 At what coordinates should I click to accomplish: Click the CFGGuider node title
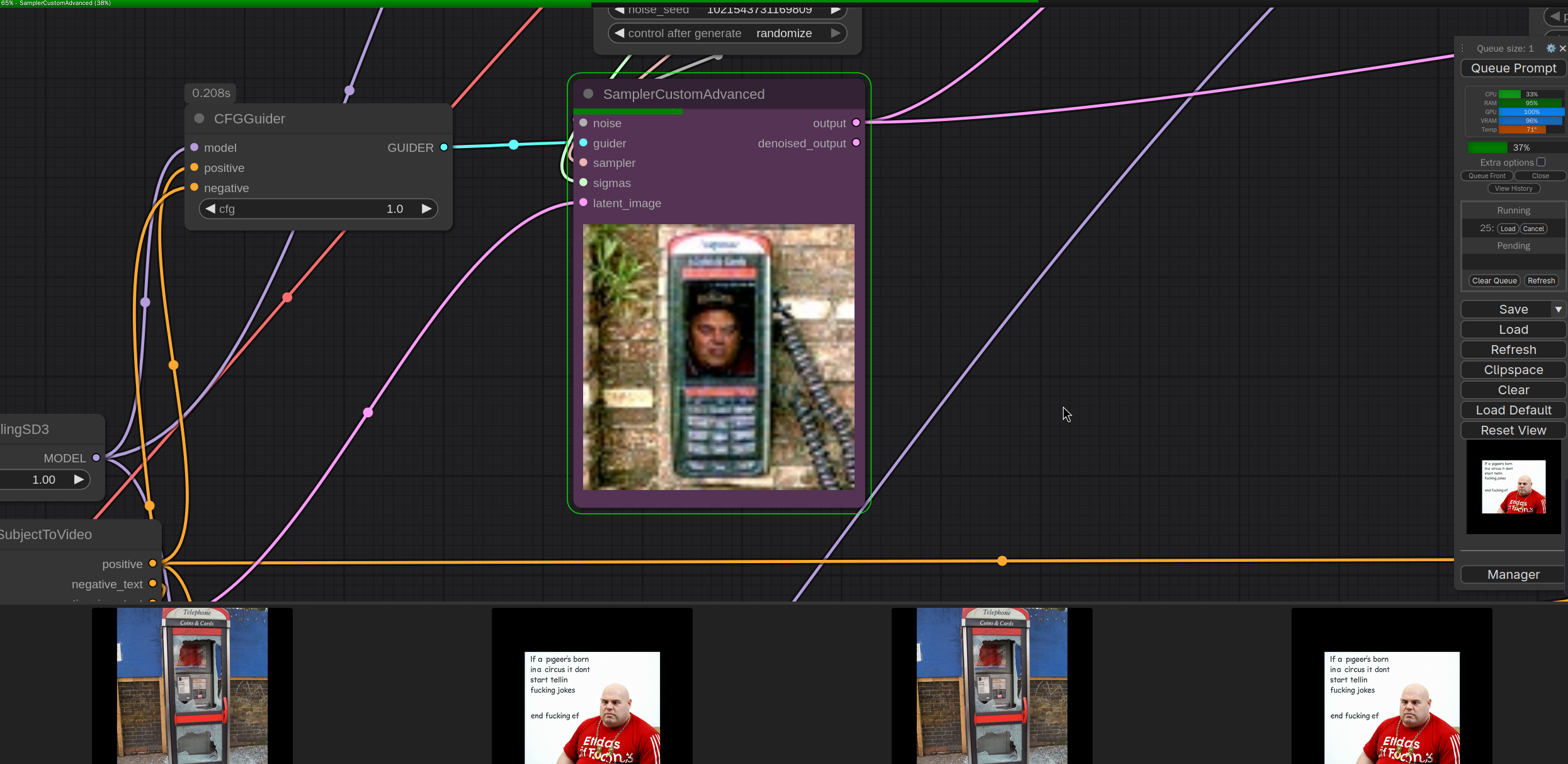[249, 118]
